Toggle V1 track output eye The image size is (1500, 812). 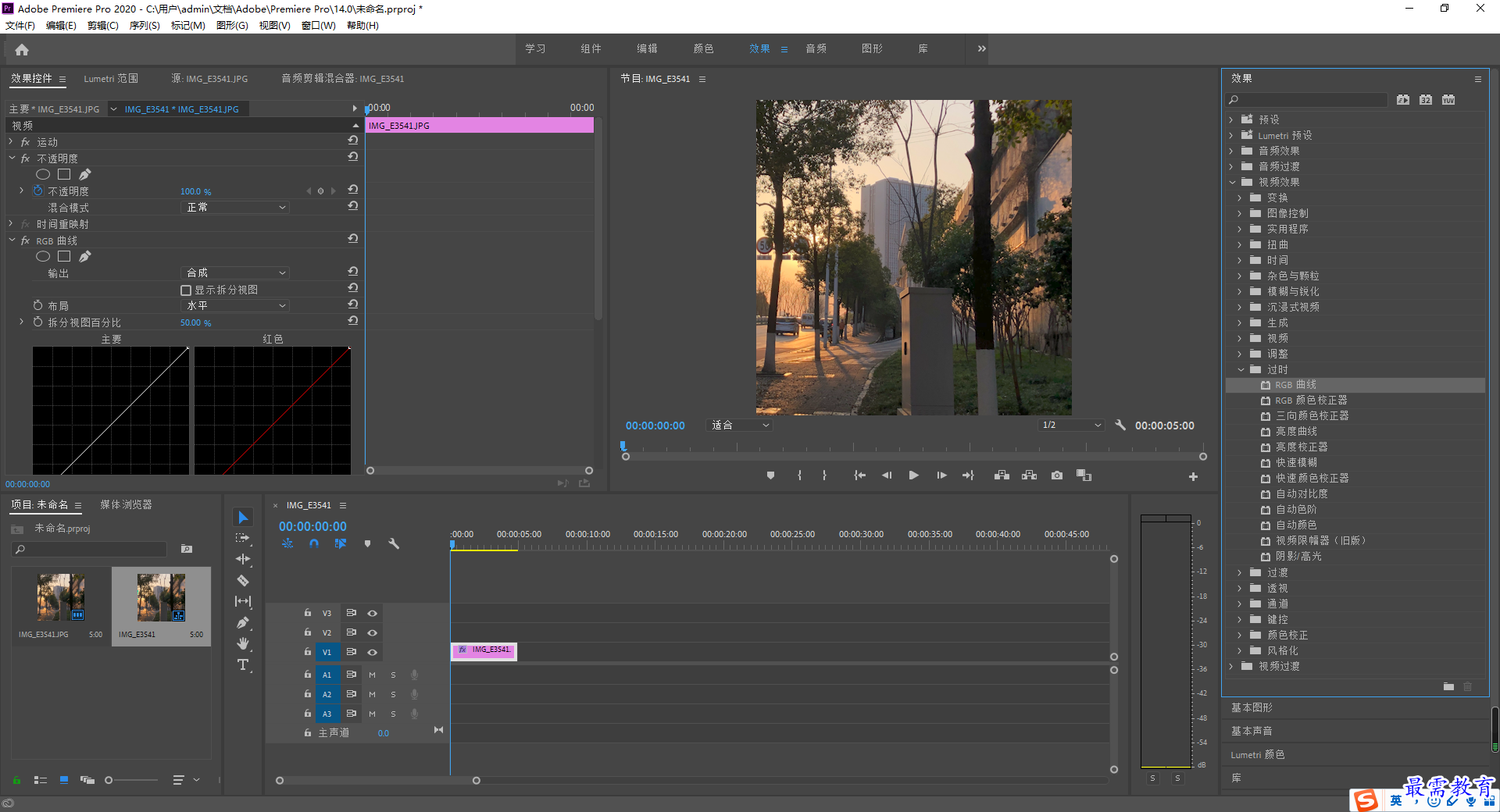373,652
